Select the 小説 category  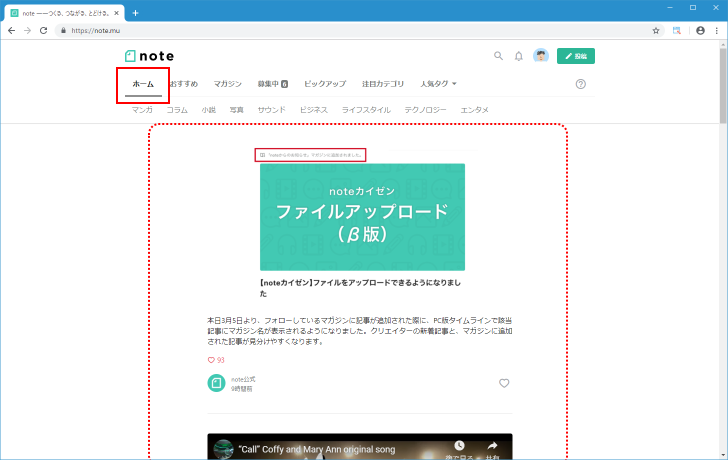pos(209,110)
